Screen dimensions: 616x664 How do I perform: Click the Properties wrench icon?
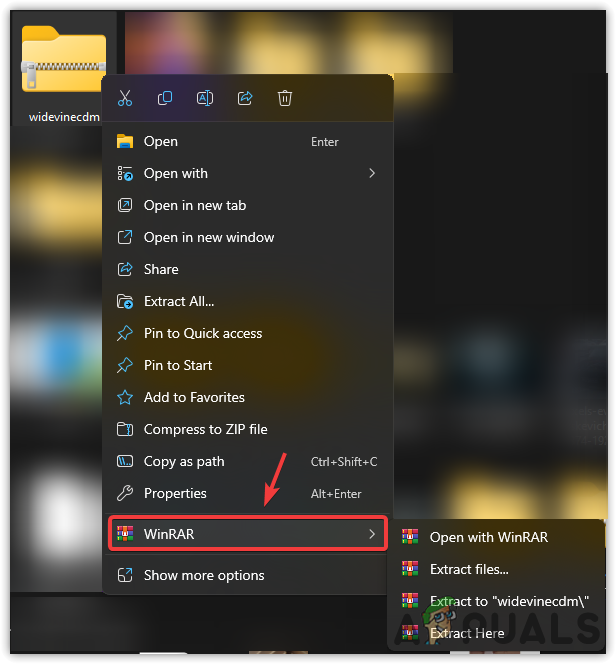pyautogui.click(x=125, y=493)
